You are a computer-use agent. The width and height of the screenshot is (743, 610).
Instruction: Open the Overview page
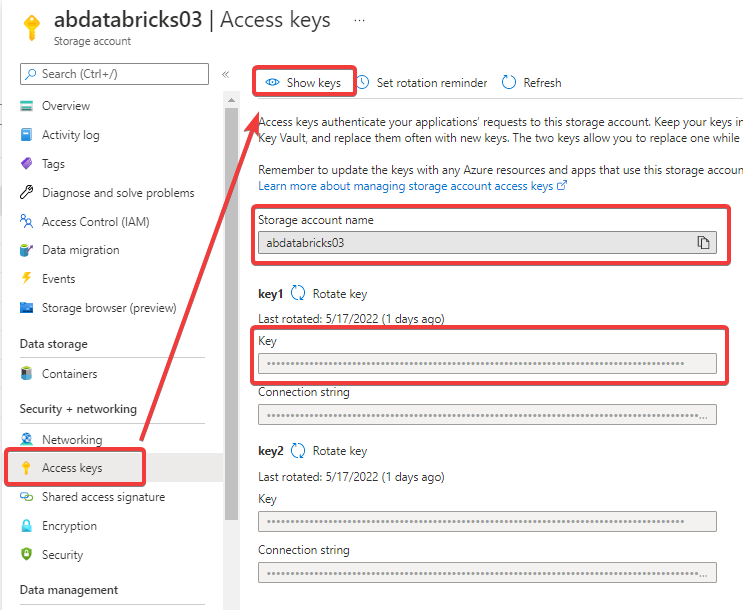coord(66,106)
